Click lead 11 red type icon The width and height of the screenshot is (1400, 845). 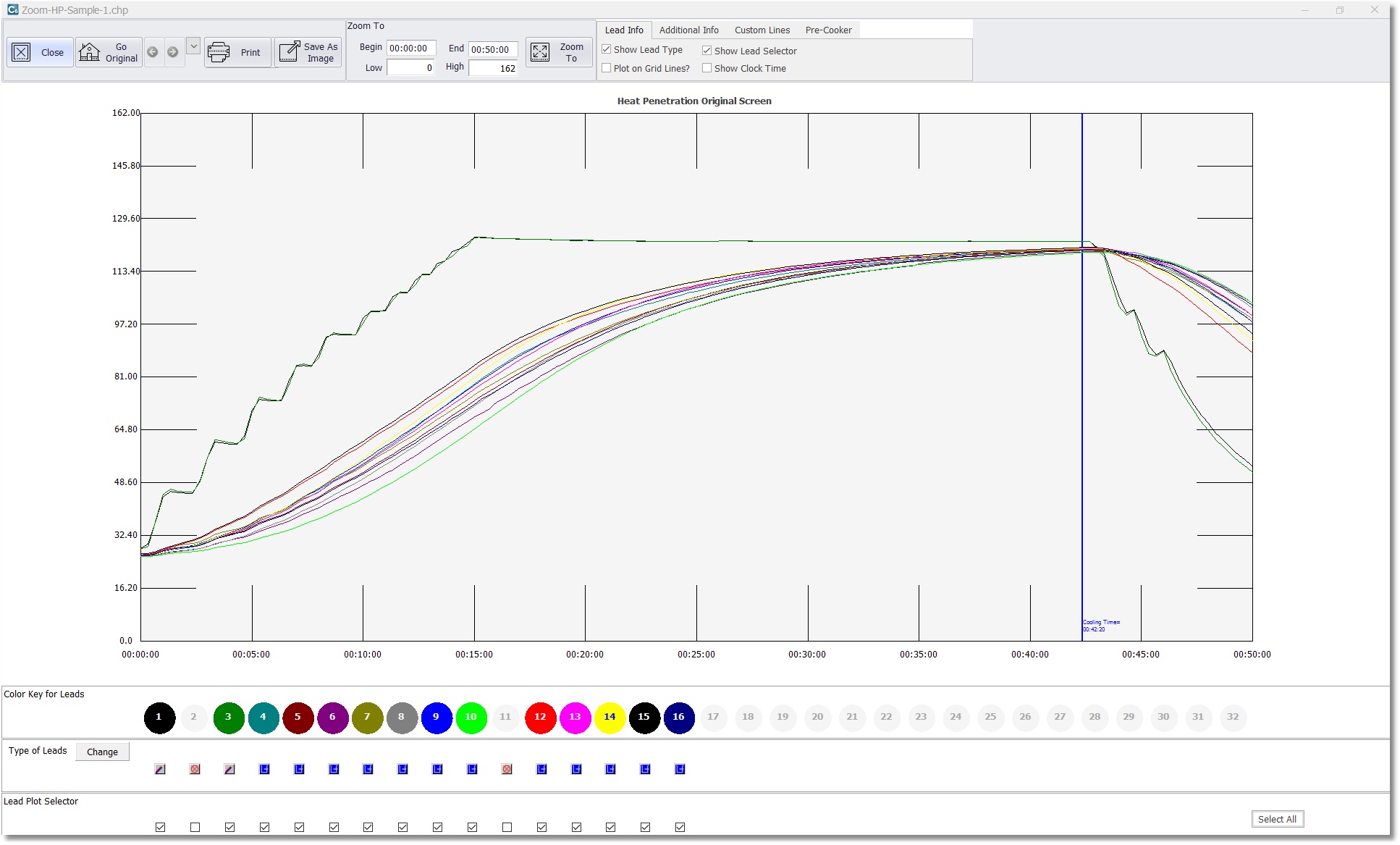[x=507, y=769]
